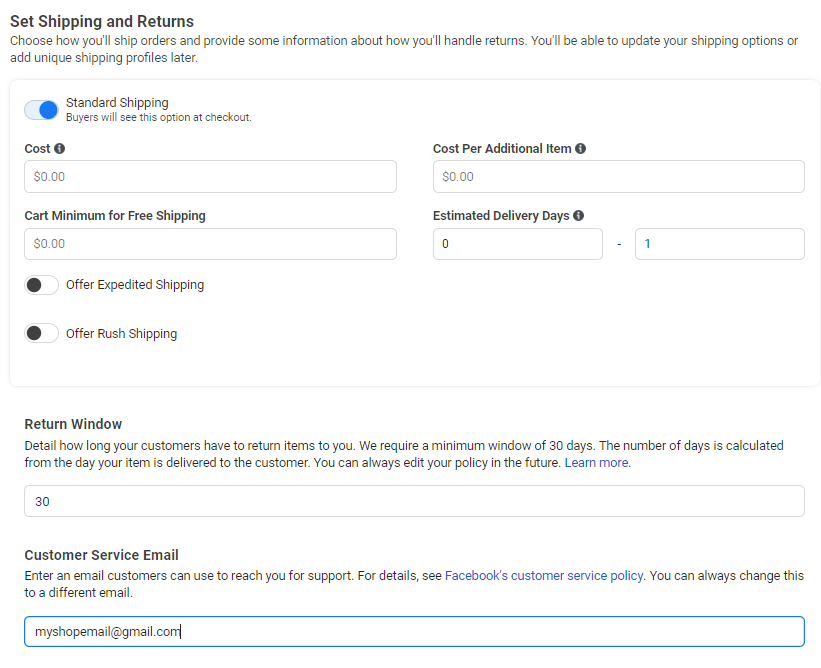Select the Cart Minimum for Free Shipping input
The width and height of the screenshot is (821, 668).
click(x=210, y=244)
